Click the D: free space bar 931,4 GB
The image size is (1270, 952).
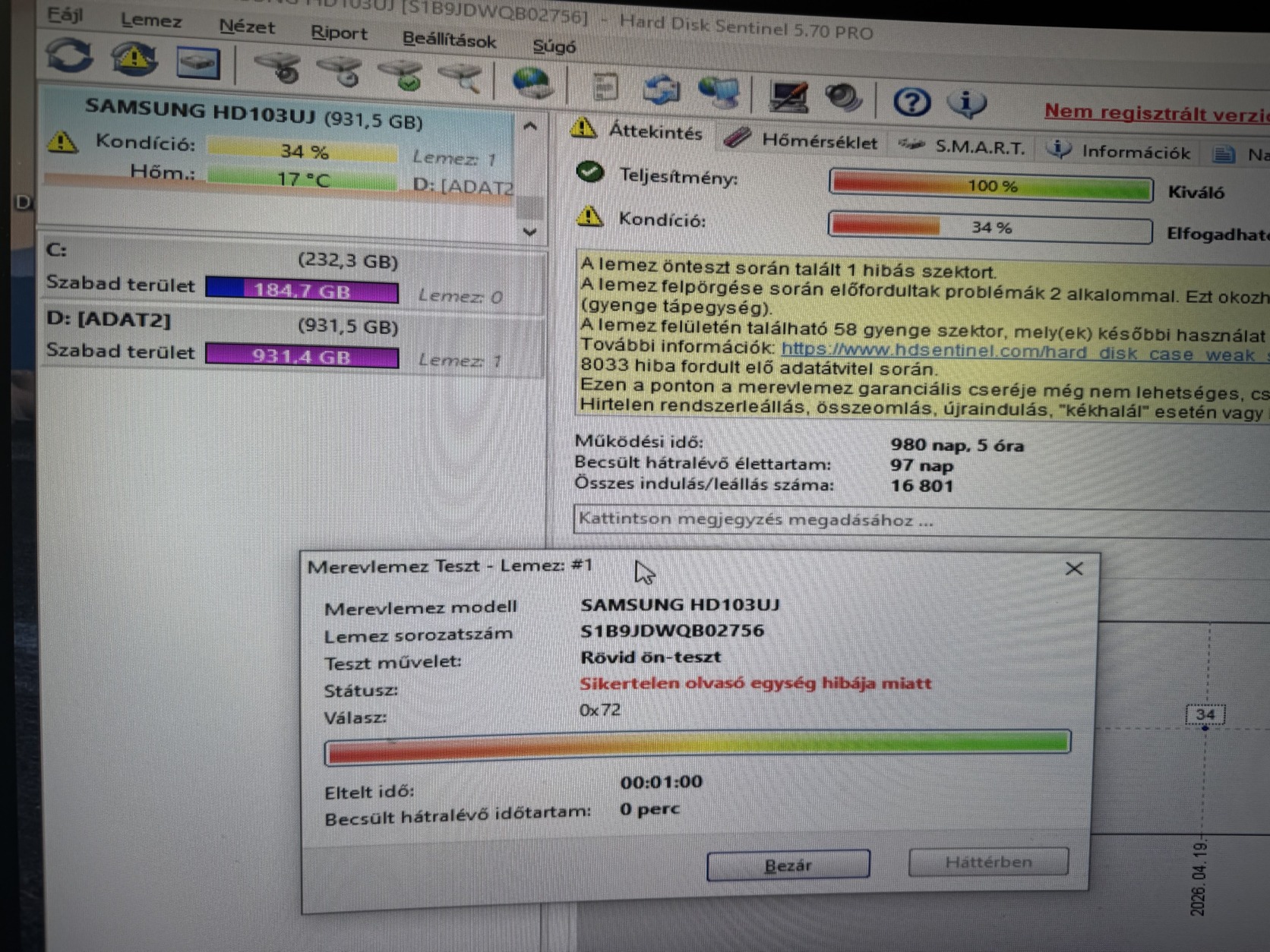tap(302, 356)
